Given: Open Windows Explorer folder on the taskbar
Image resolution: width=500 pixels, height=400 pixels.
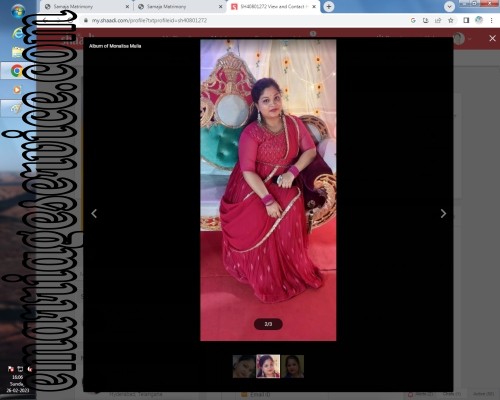Looking at the screenshot, I should (x=18, y=52).
